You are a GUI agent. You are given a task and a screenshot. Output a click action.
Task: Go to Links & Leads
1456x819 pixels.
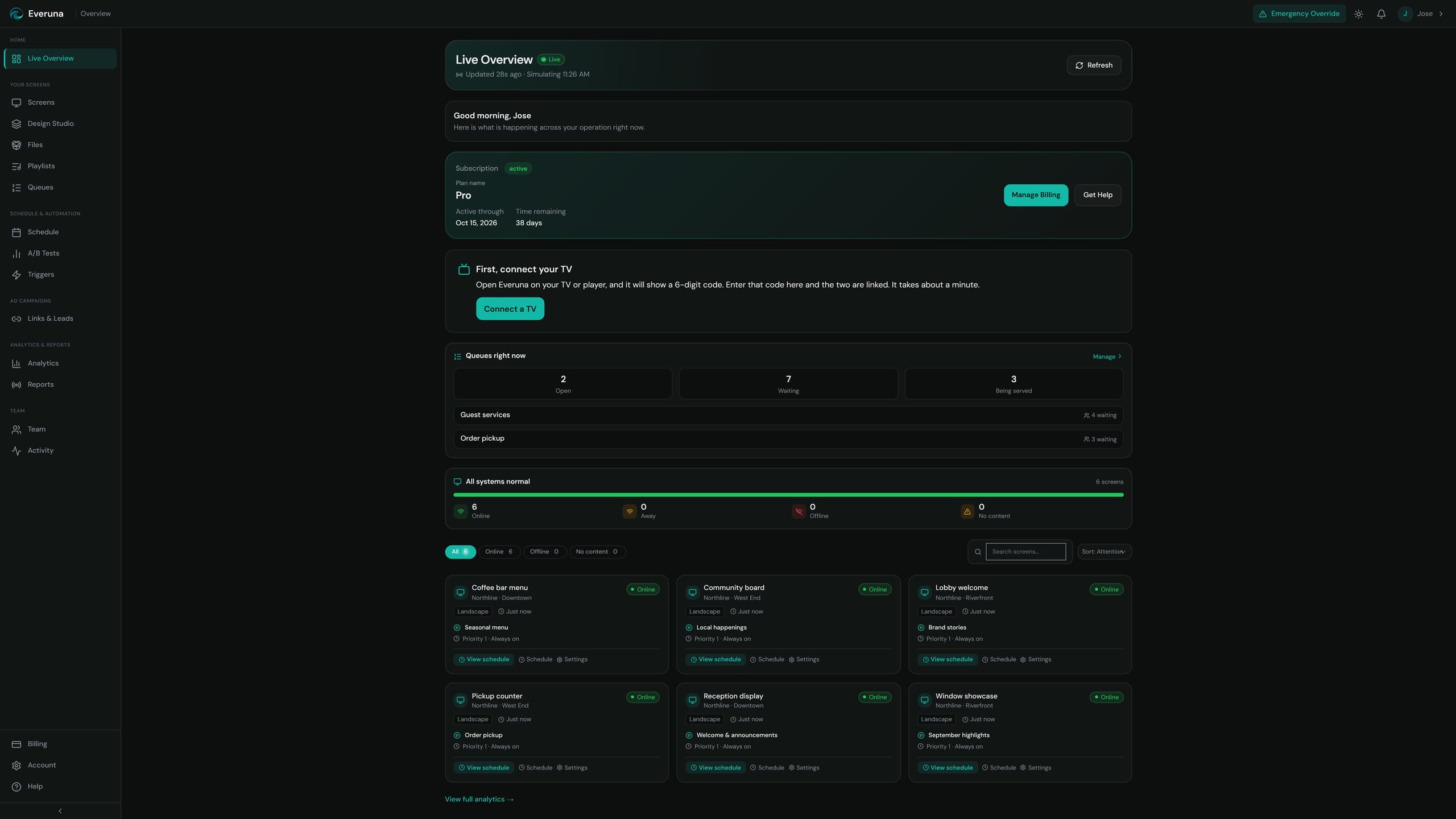click(60, 318)
